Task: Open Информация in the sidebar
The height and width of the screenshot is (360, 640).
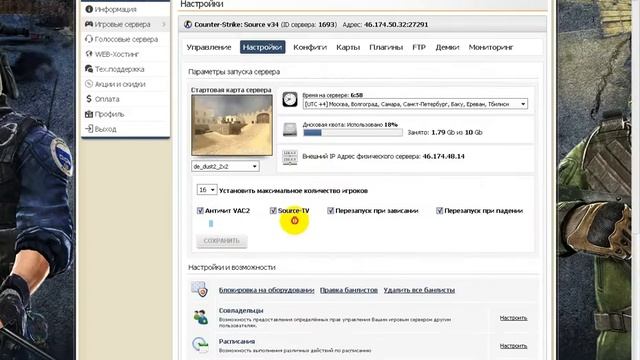Action: click(x=116, y=9)
